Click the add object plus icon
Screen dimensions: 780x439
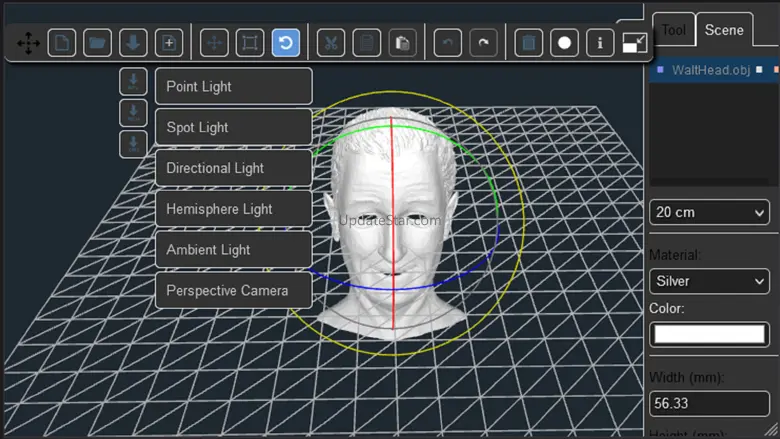[x=169, y=43]
